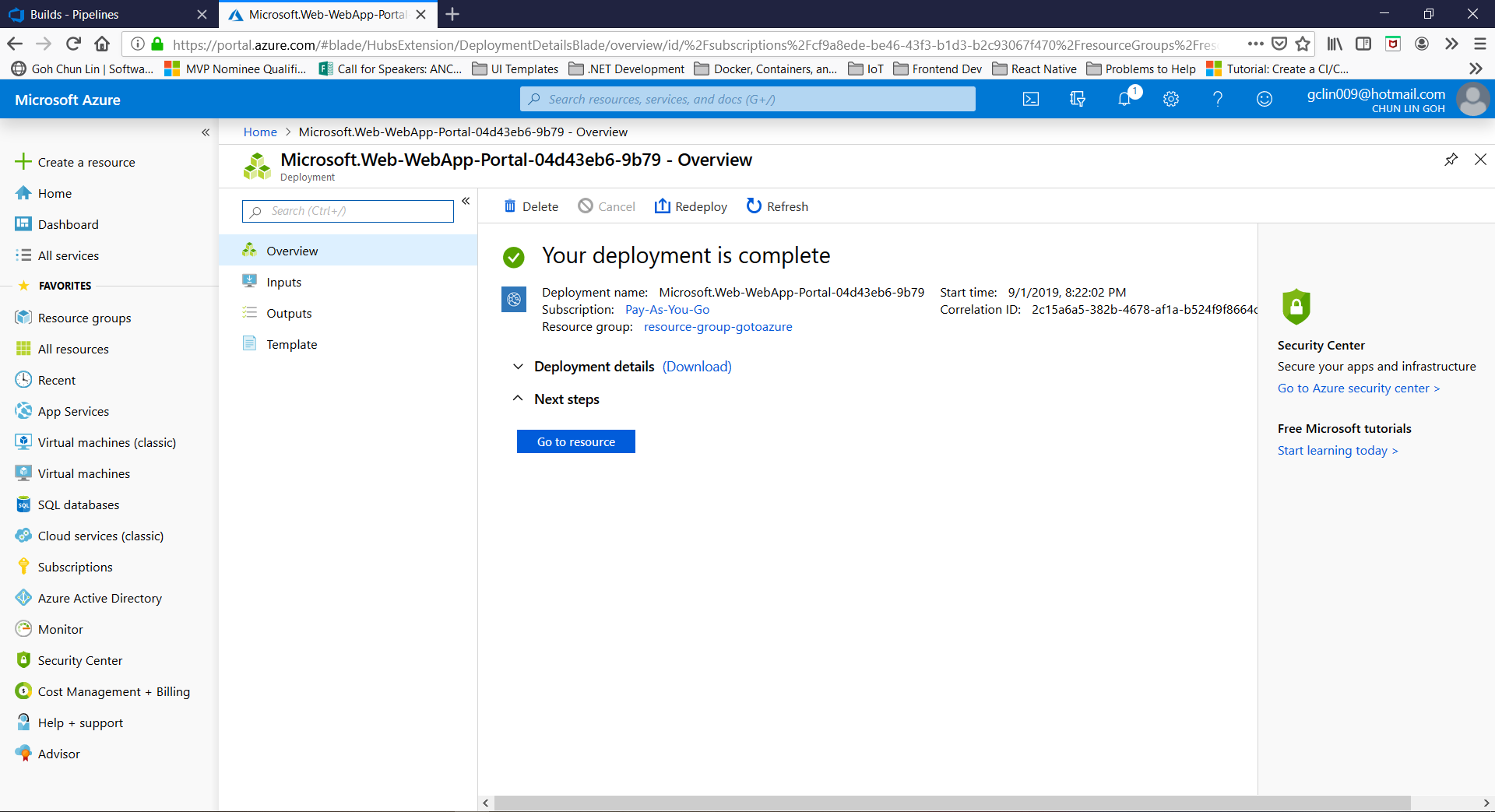This screenshot has height=812, width=1495.
Task: Open the browser home page button
Action: tap(102, 44)
